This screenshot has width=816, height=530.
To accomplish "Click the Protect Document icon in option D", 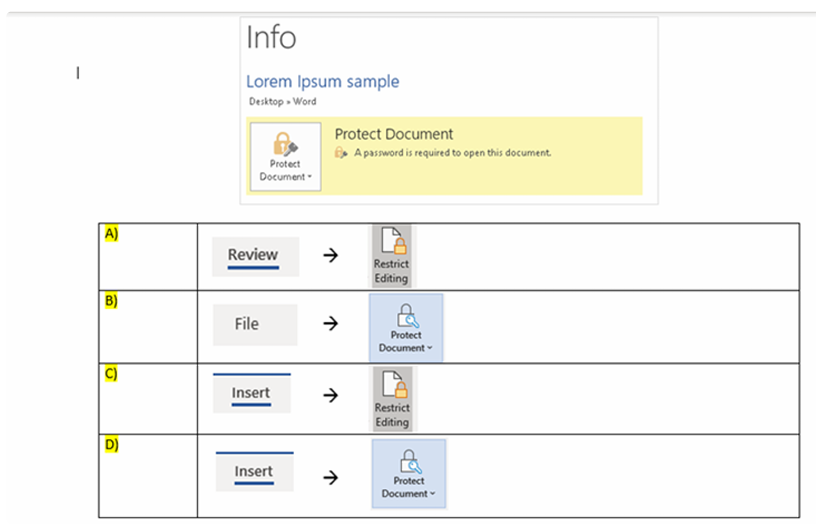I will pyautogui.click(x=408, y=473).
